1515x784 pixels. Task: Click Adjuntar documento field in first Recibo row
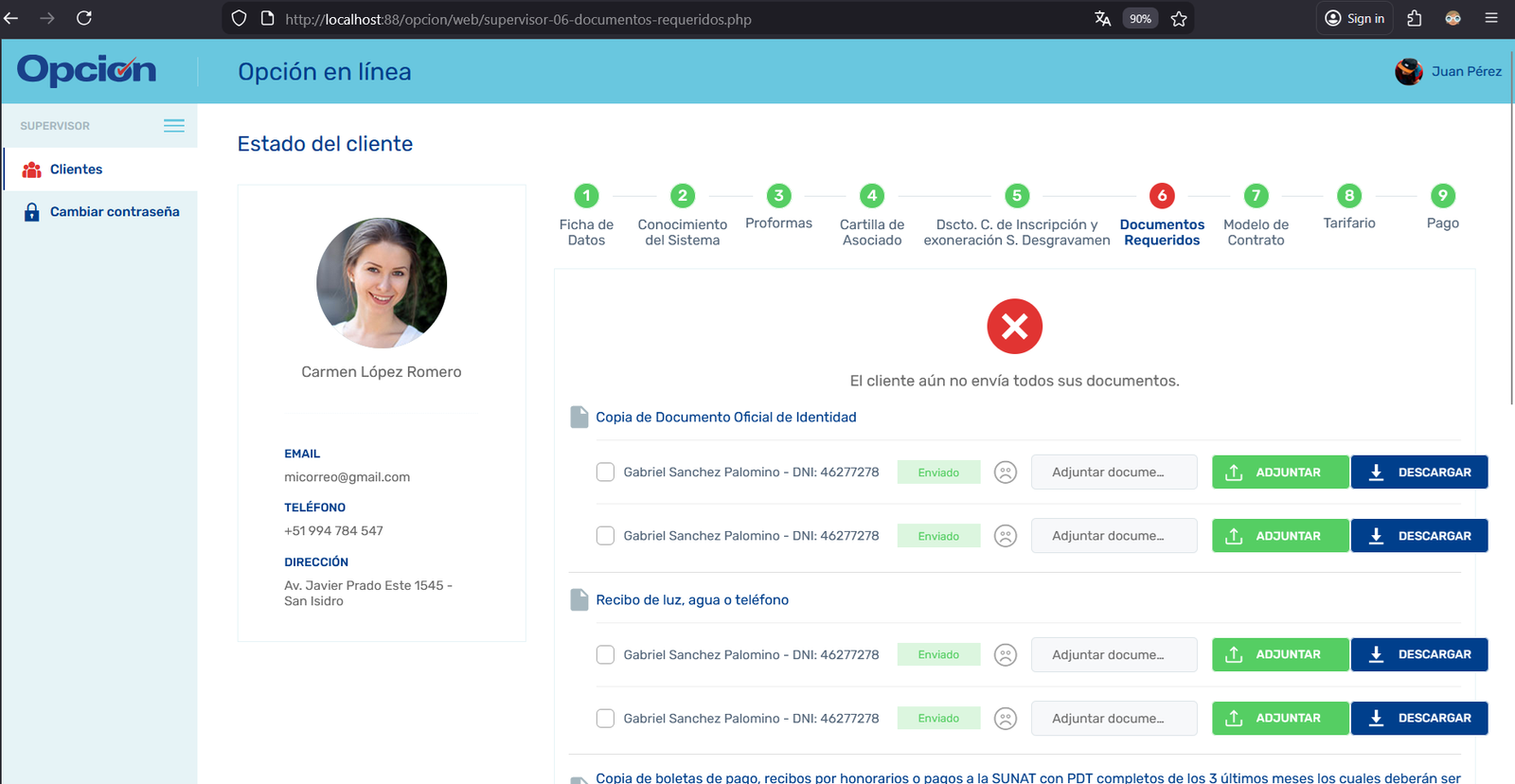click(x=1114, y=654)
